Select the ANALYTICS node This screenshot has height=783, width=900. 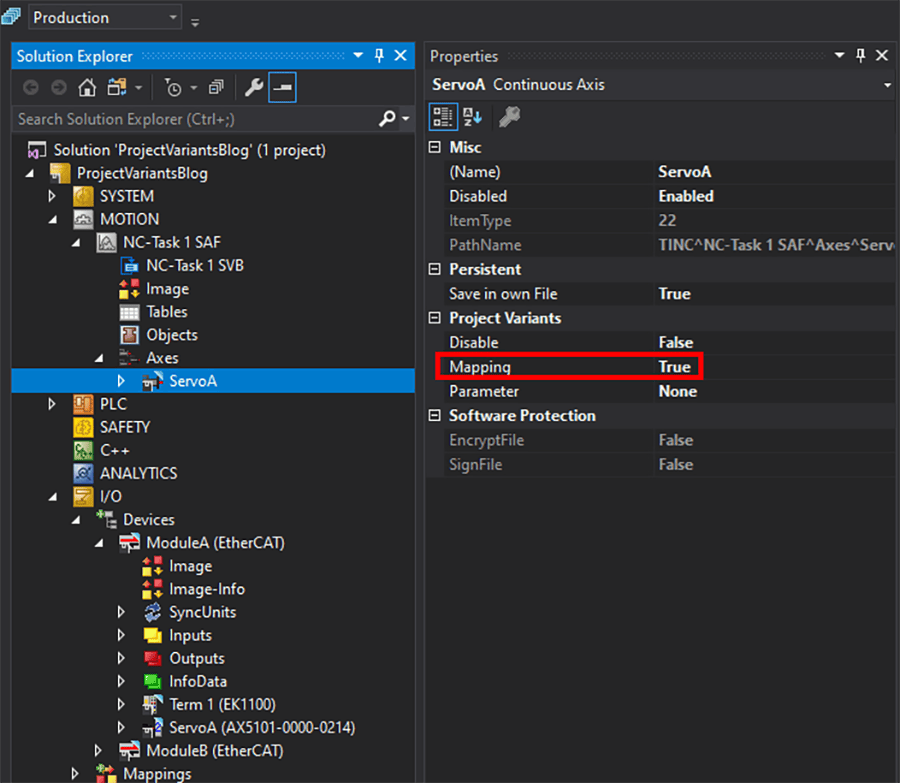138,474
